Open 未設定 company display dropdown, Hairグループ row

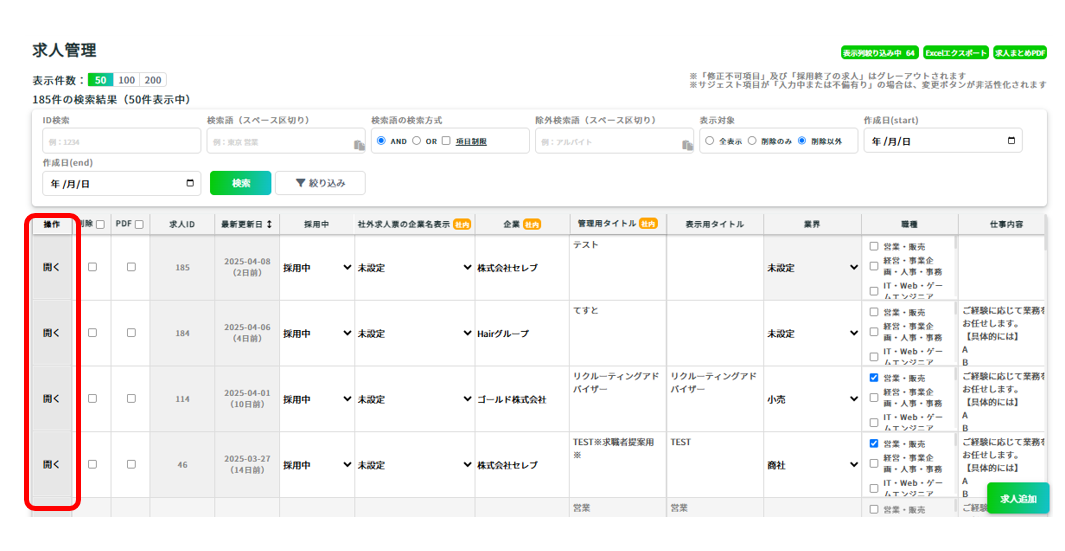414,334
